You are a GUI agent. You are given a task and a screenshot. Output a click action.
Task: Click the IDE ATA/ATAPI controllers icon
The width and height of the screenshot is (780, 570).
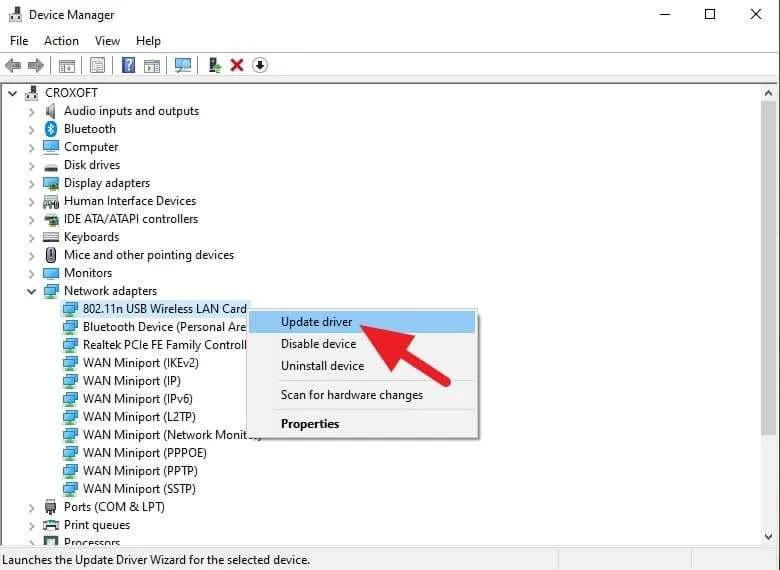coord(51,219)
